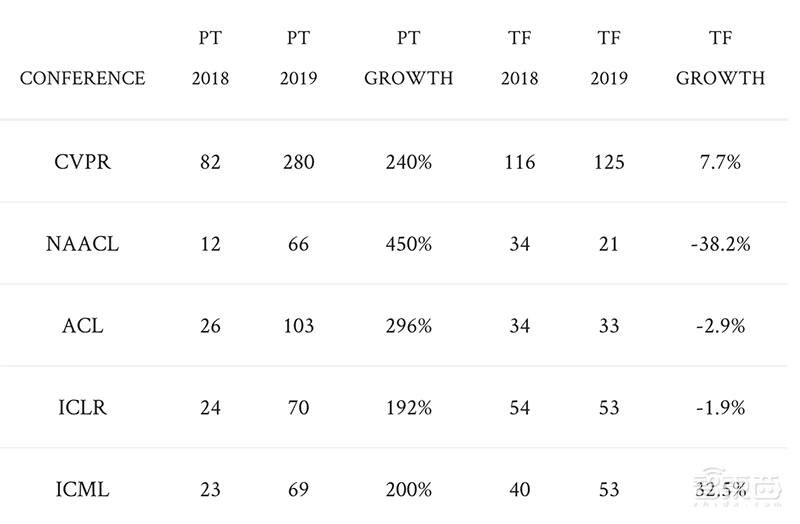800x524 pixels.
Task: Click CVPR's 240% PT growth cell
Action: tap(408, 162)
